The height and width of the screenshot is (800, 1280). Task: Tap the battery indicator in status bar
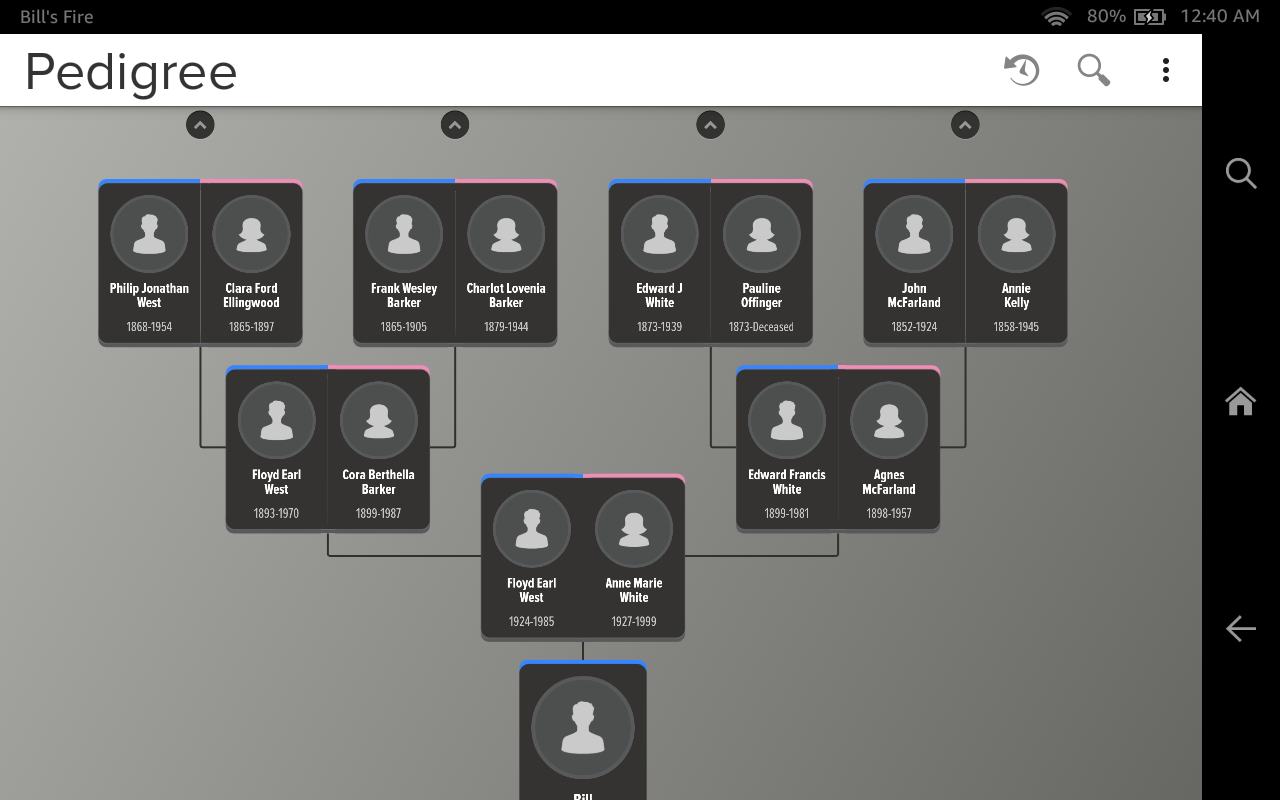click(x=1148, y=16)
